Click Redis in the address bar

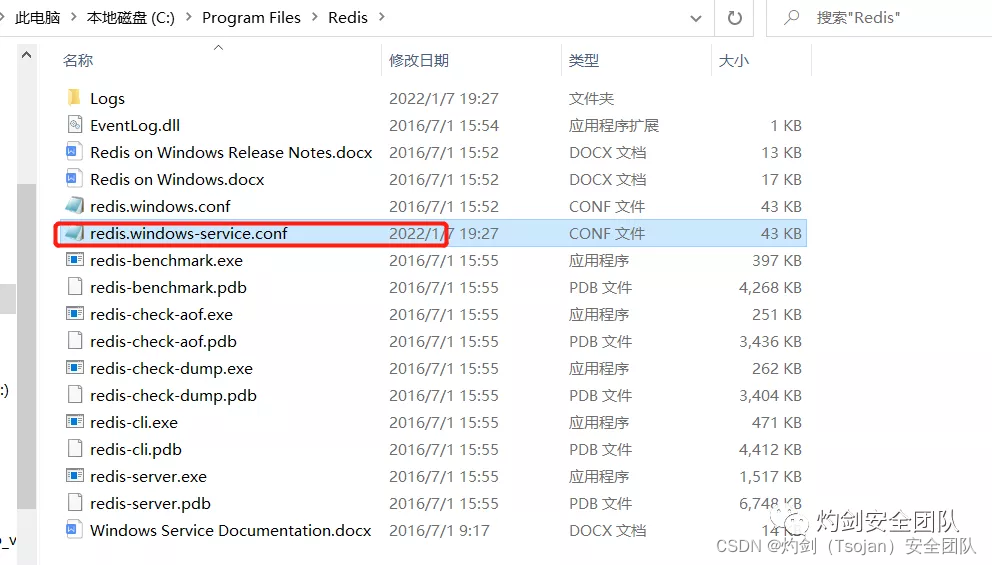click(347, 18)
